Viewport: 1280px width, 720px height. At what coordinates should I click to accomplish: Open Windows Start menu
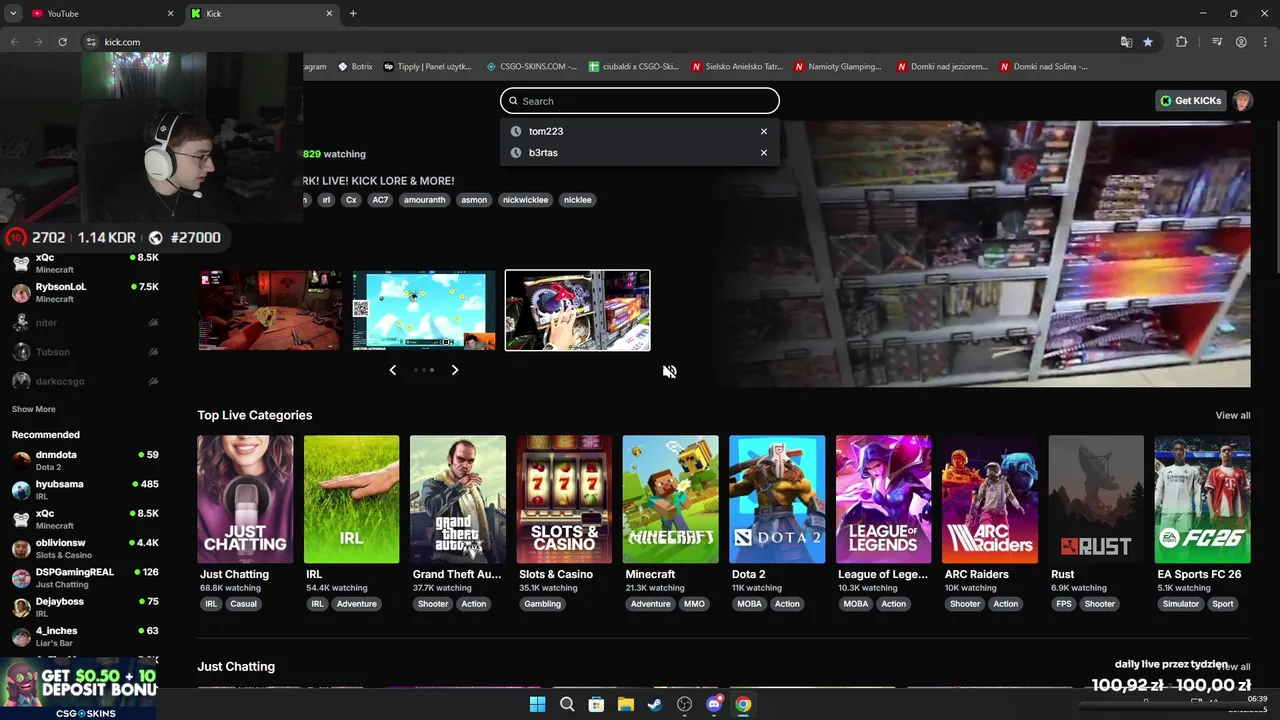537,704
